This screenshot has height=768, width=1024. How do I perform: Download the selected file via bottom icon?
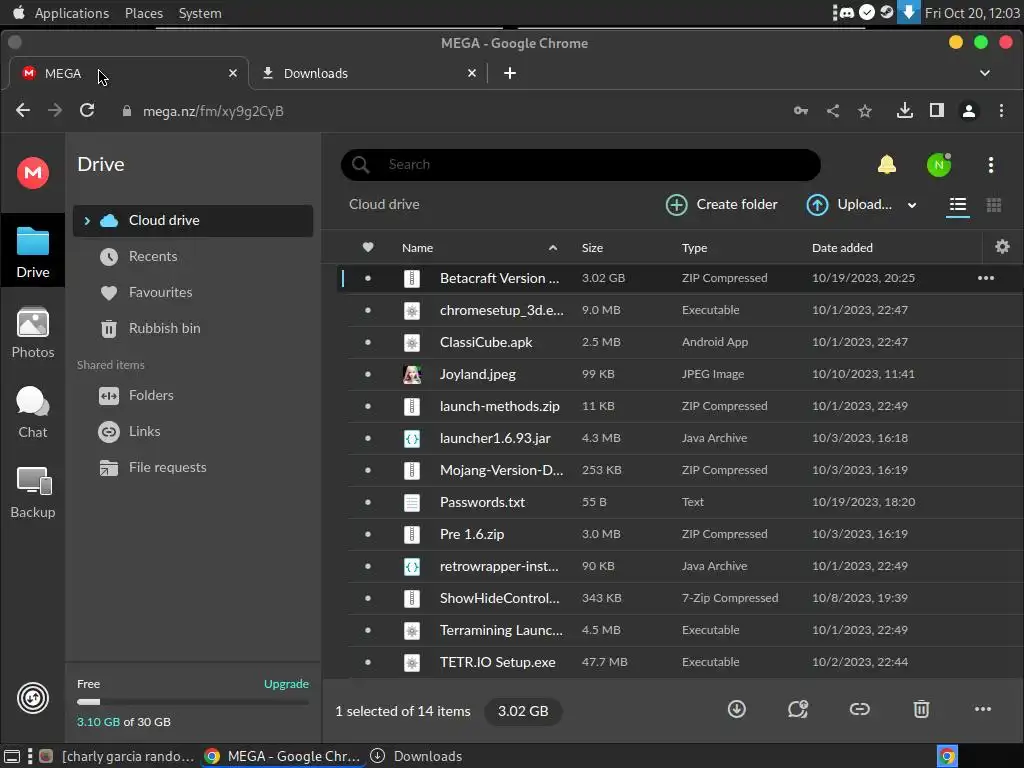click(x=737, y=709)
